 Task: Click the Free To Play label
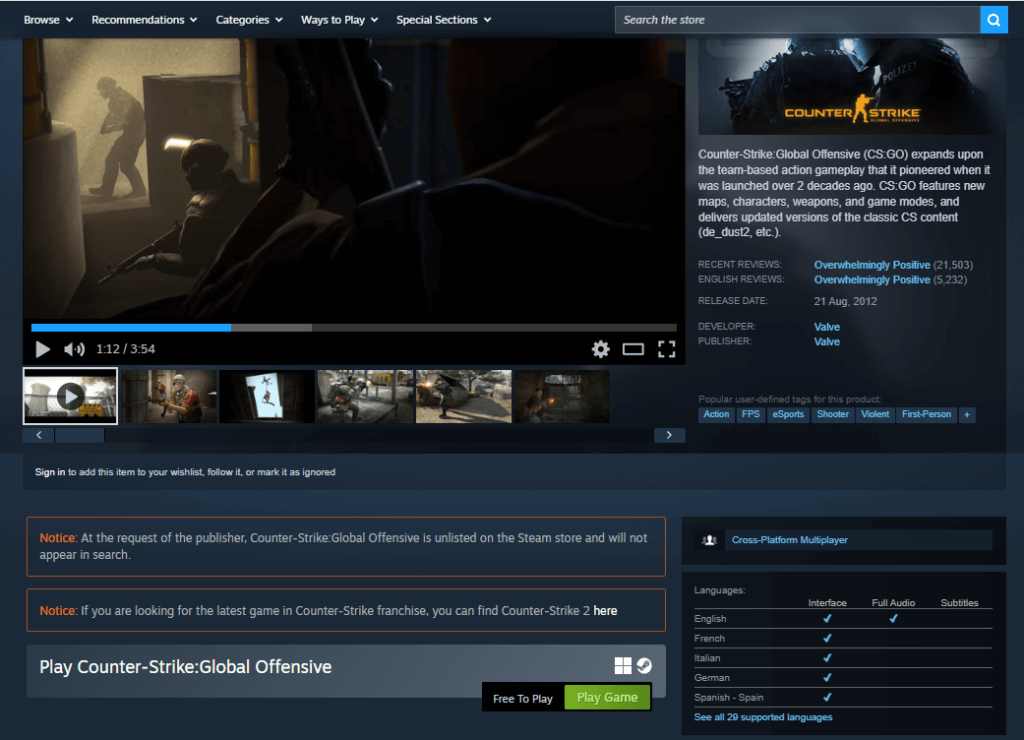coord(522,699)
